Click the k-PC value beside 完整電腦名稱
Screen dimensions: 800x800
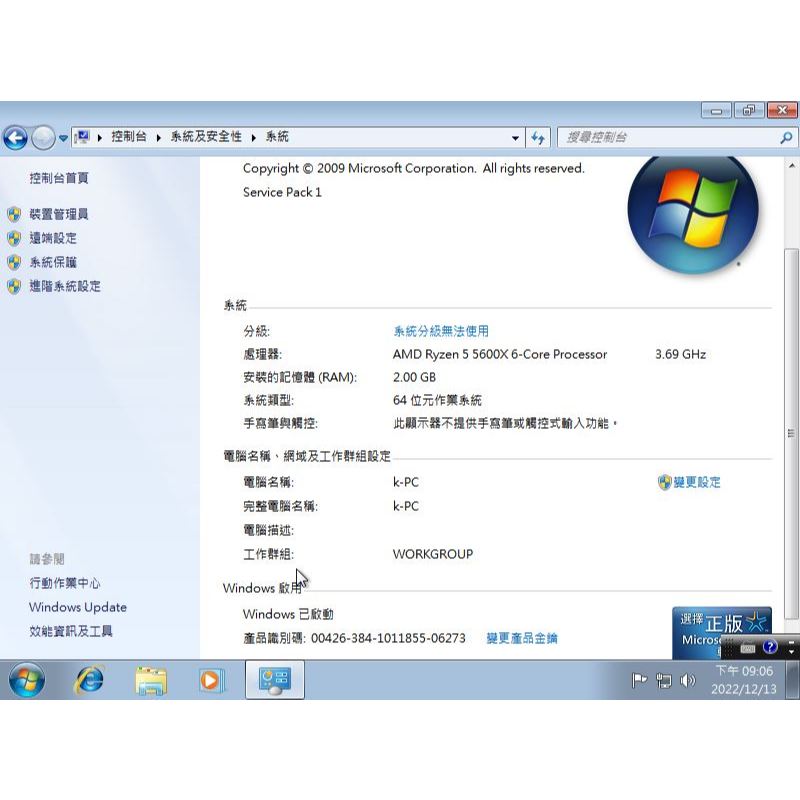[x=406, y=507]
